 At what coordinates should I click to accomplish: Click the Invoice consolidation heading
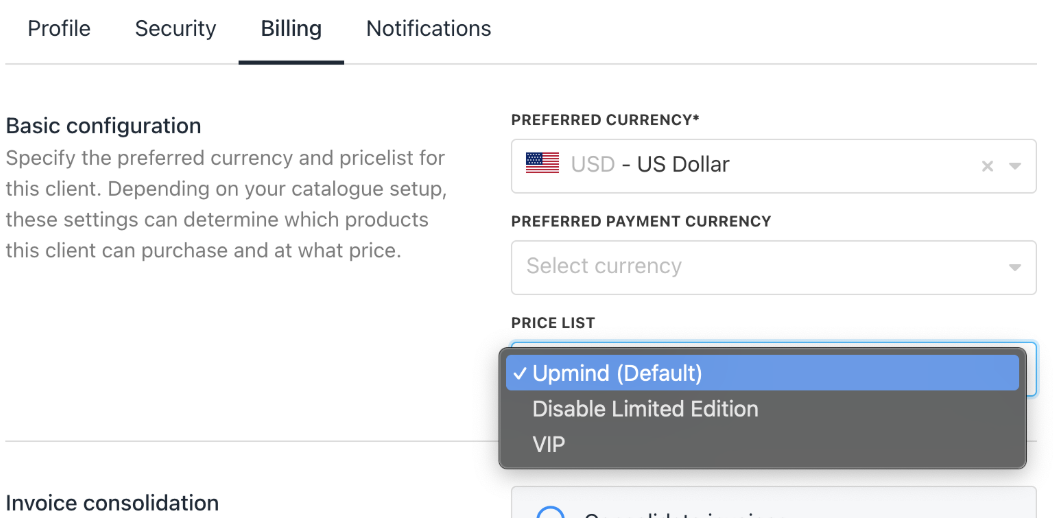pyautogui.click(x=112, y=502)
